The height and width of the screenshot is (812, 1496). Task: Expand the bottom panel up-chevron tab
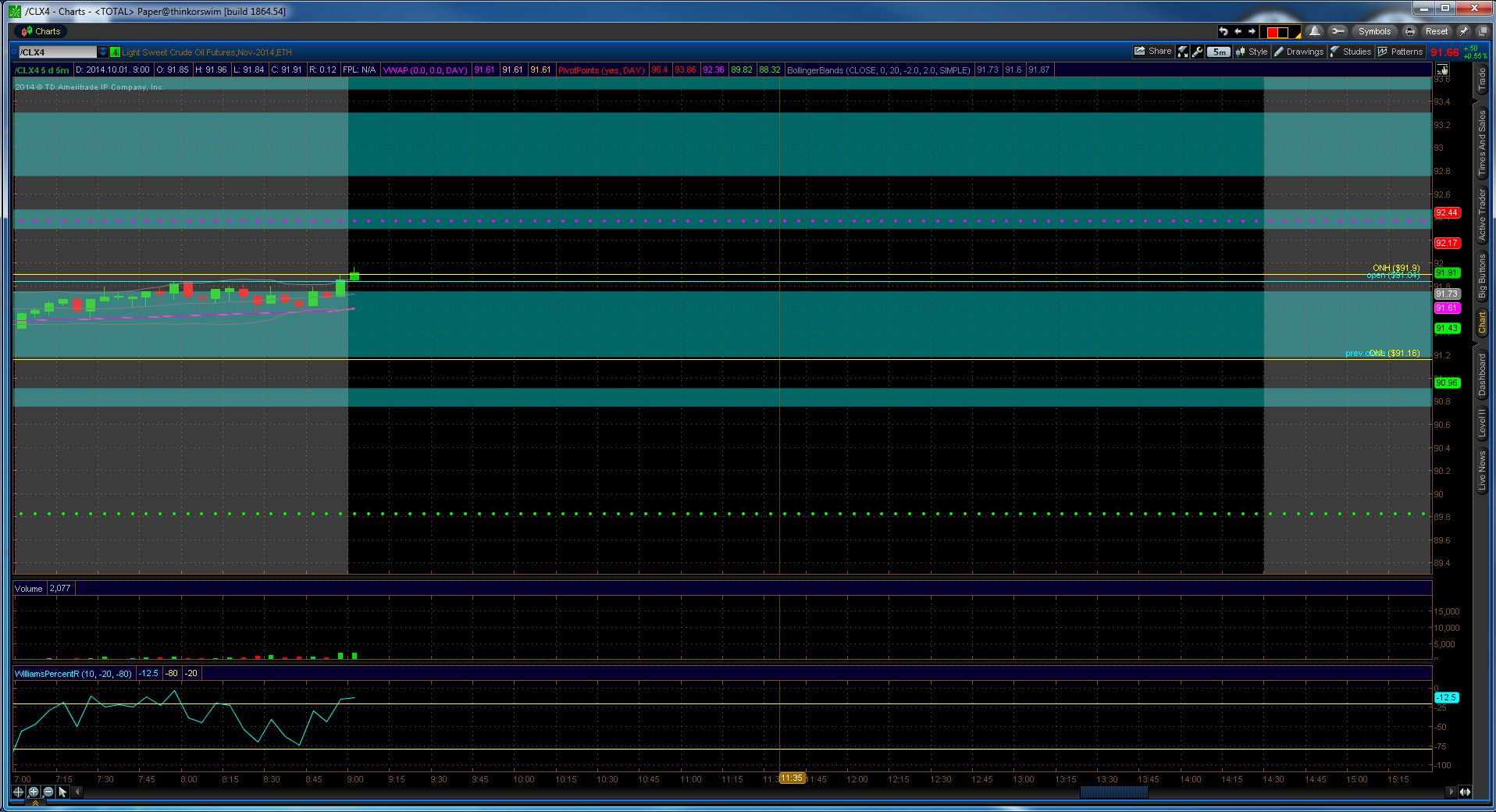point(35,803)
